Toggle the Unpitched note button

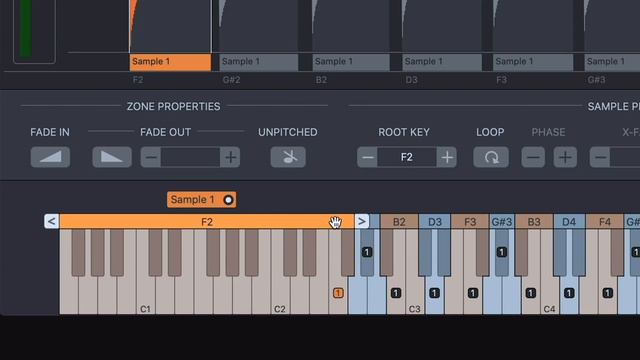[288, 157]
